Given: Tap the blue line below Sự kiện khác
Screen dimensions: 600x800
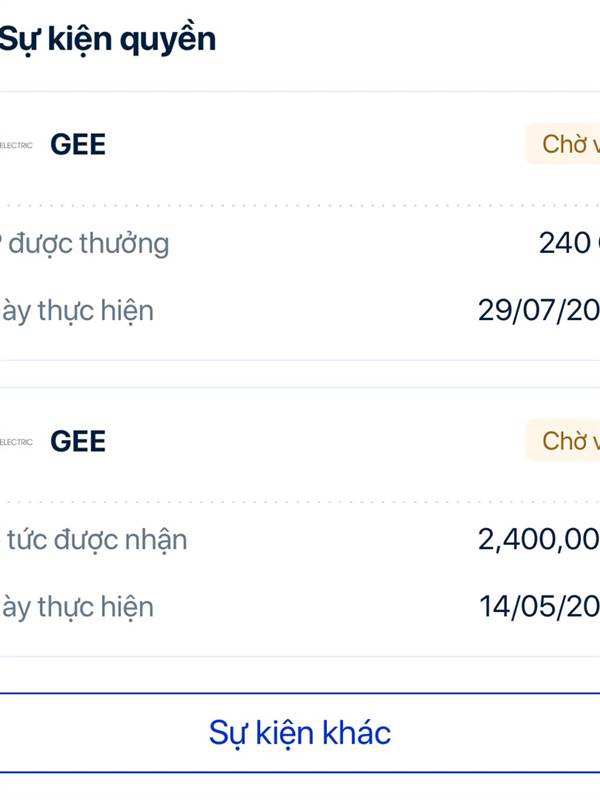Looking at the screenshot, I should pyautogui.click(x=300, y=772).
